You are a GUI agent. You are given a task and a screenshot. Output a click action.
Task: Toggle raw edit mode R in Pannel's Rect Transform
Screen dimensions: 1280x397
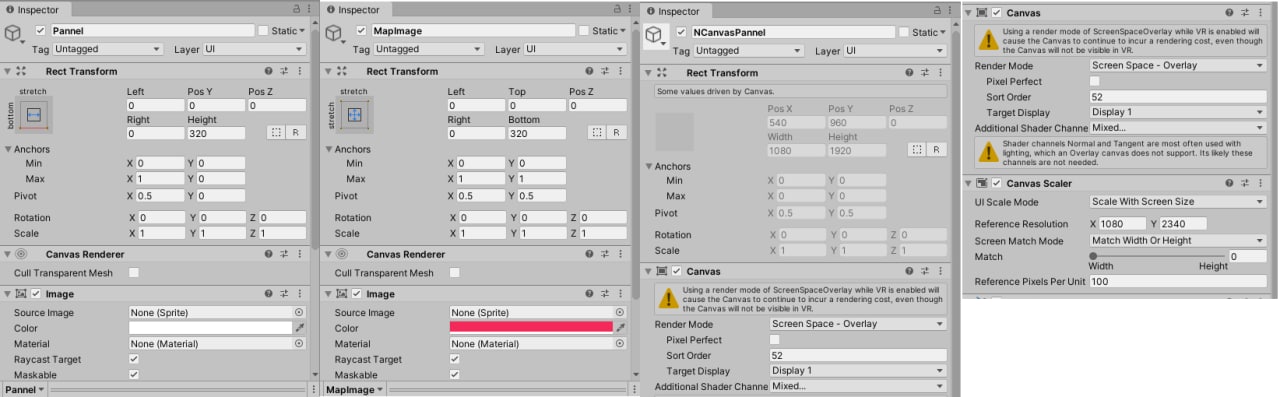[x=296, y=133]
